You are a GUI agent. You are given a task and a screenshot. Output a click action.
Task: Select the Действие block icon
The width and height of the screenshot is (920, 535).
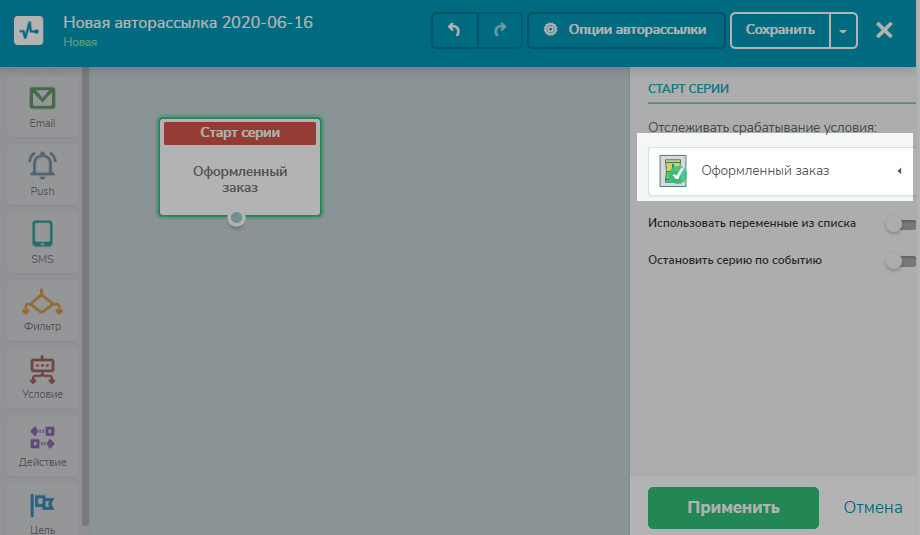[42, 438]
